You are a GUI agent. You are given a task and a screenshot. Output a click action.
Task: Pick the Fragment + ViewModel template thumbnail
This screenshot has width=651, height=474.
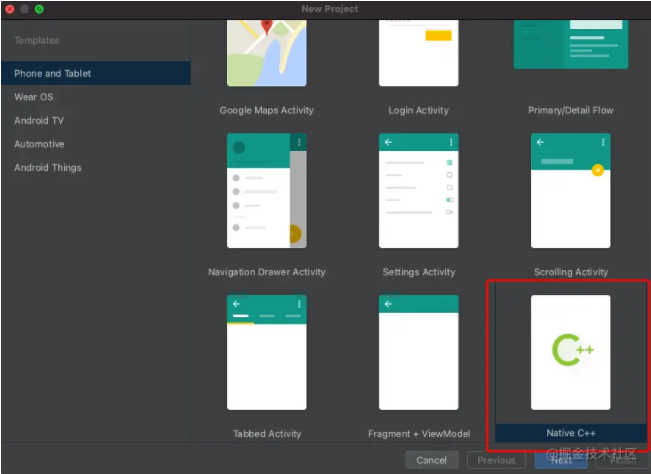(418, 352)
